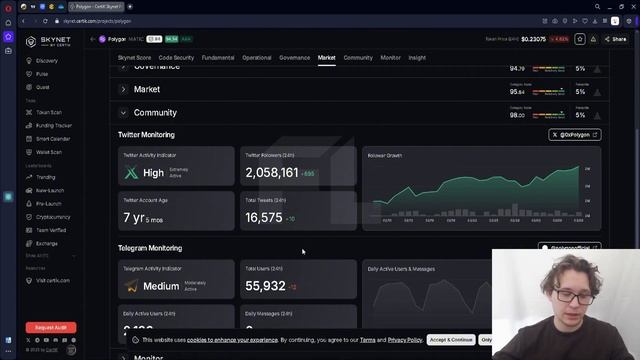640x360 pixels.
Task: Click the token price $0.23075
Action: pos(533,39)
